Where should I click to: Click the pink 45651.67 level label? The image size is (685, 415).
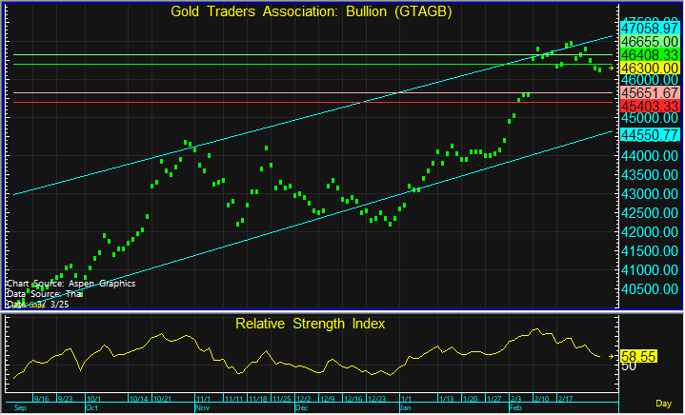pyautogui.click(x=649, y=92)
